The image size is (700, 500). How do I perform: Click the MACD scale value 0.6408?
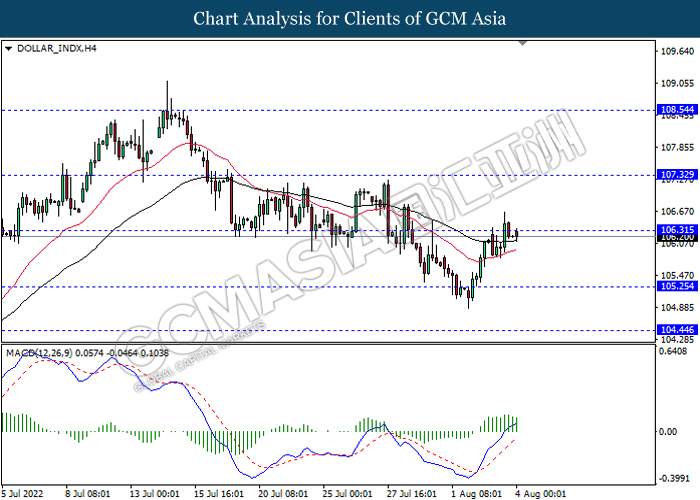pos(673,351)
